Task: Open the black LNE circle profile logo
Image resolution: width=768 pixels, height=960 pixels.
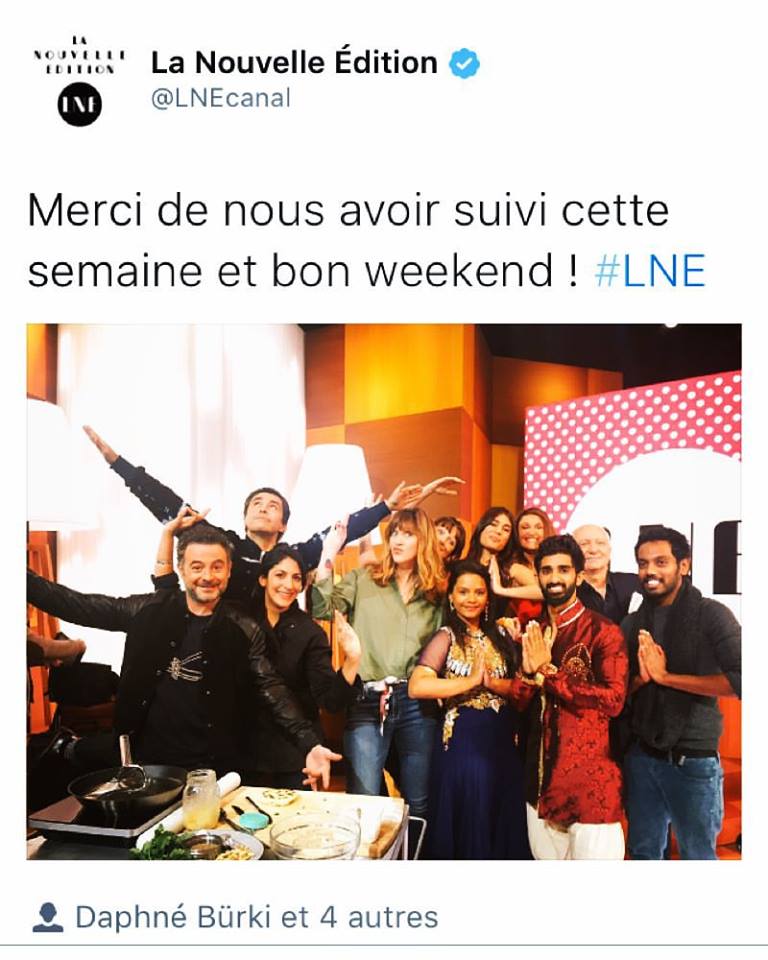Action: click(x=80, y=104)
